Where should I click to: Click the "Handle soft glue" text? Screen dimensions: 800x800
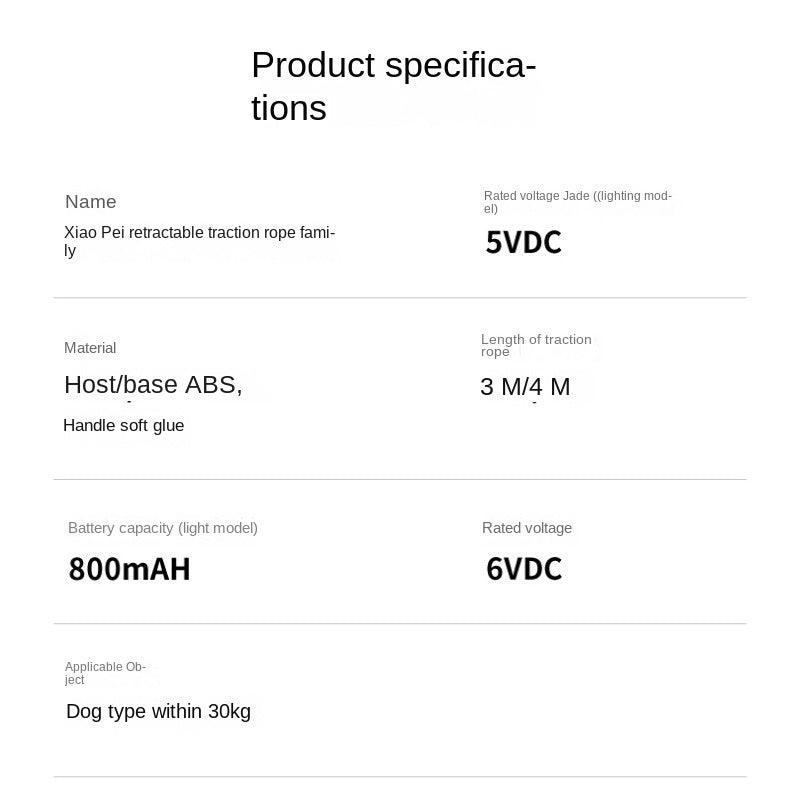click(124, 426)
